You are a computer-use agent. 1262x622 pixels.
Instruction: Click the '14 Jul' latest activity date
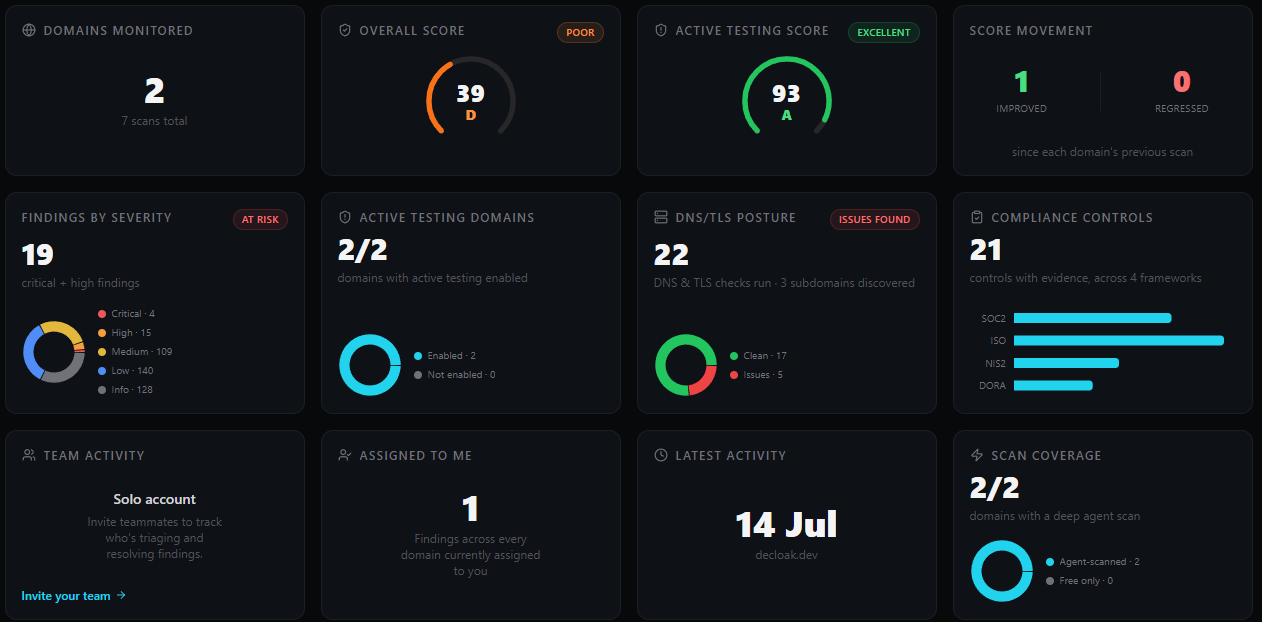787,524
